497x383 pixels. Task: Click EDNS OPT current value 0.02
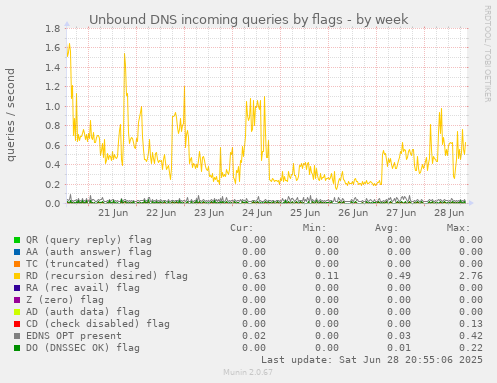254,336
